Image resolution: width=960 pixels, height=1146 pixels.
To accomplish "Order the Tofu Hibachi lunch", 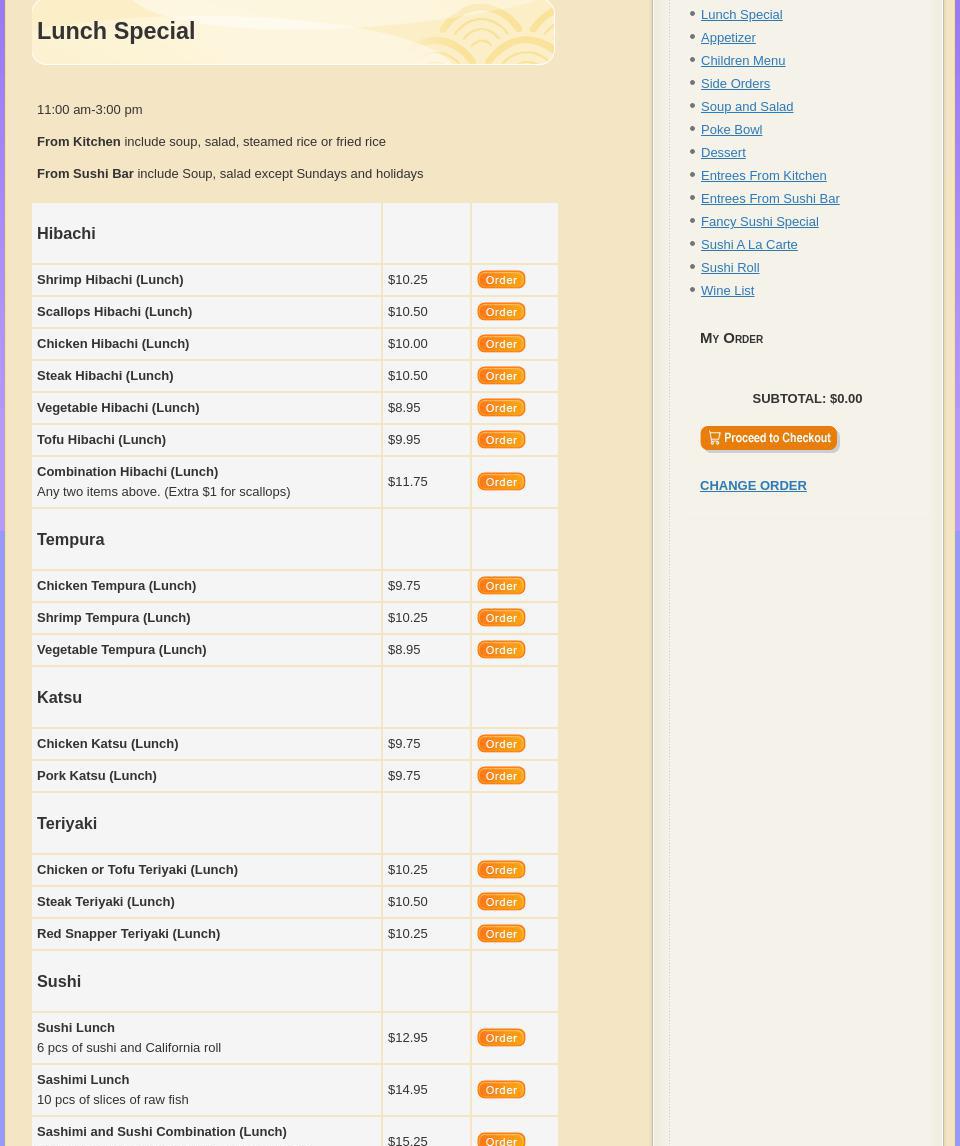I will [501, 440].
